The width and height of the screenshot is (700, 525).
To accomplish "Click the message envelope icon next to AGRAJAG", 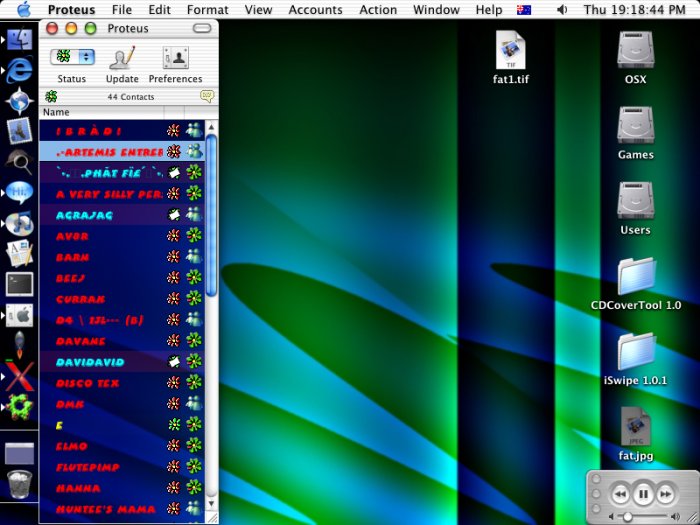I will [x=174, y=215].
